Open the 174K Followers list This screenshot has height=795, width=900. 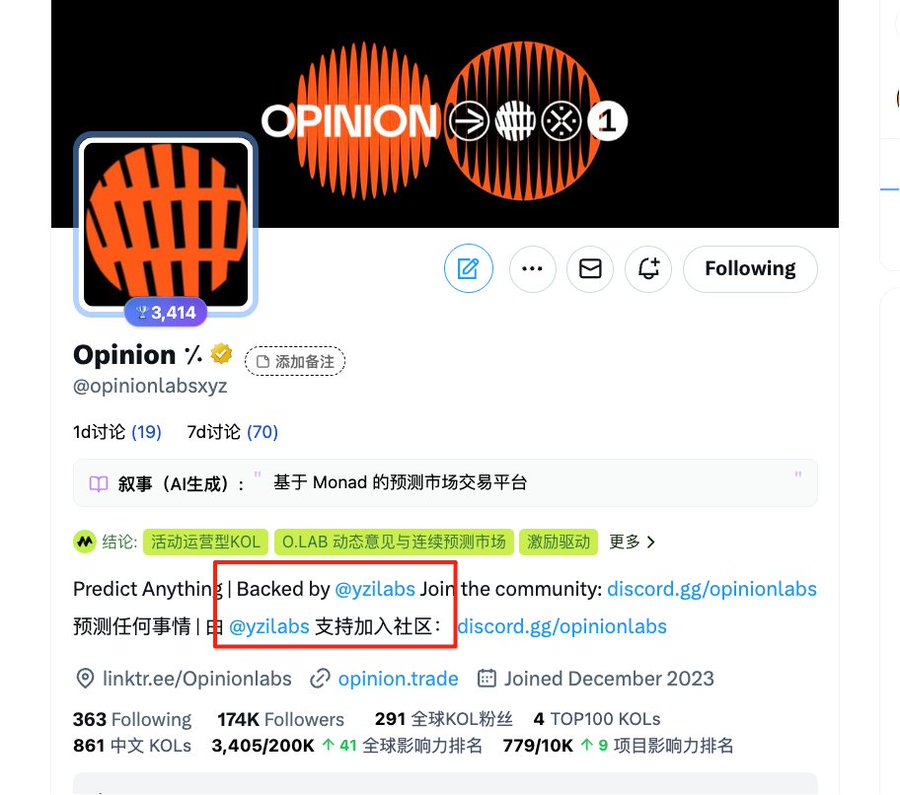[281, 719]
